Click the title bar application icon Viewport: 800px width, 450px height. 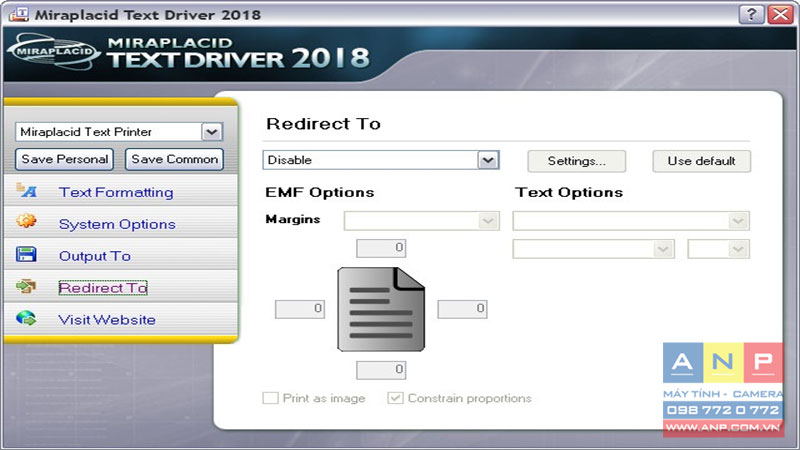(x=19, y=14)
